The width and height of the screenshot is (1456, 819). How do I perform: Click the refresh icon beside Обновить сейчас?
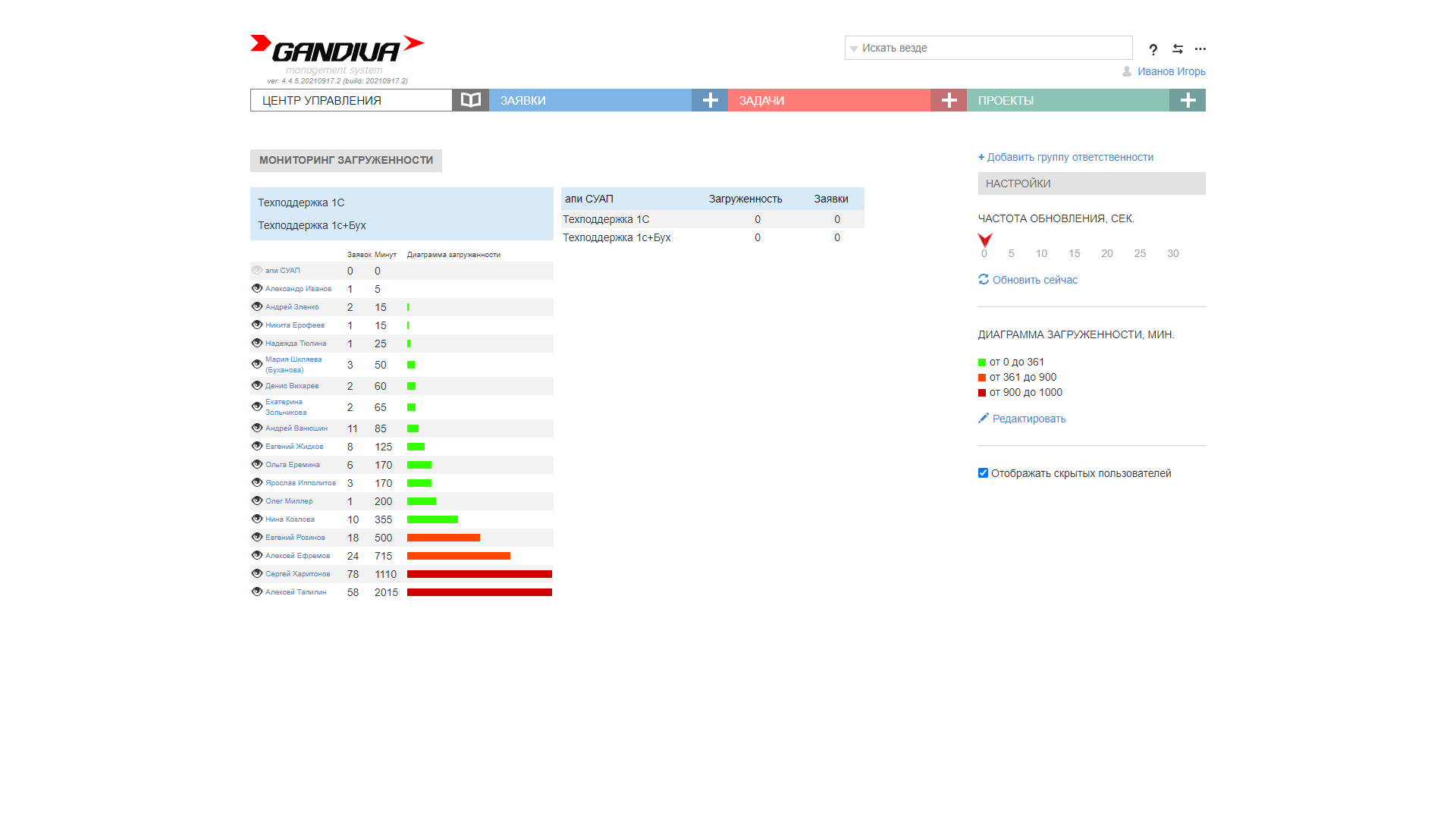[x=984, y=279]
